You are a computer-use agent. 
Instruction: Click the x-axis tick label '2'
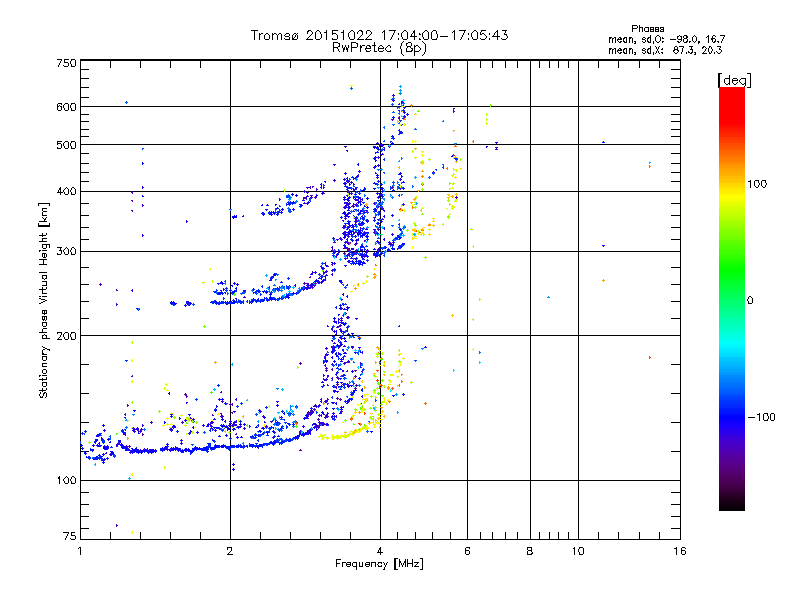click(x=230, y=552)
